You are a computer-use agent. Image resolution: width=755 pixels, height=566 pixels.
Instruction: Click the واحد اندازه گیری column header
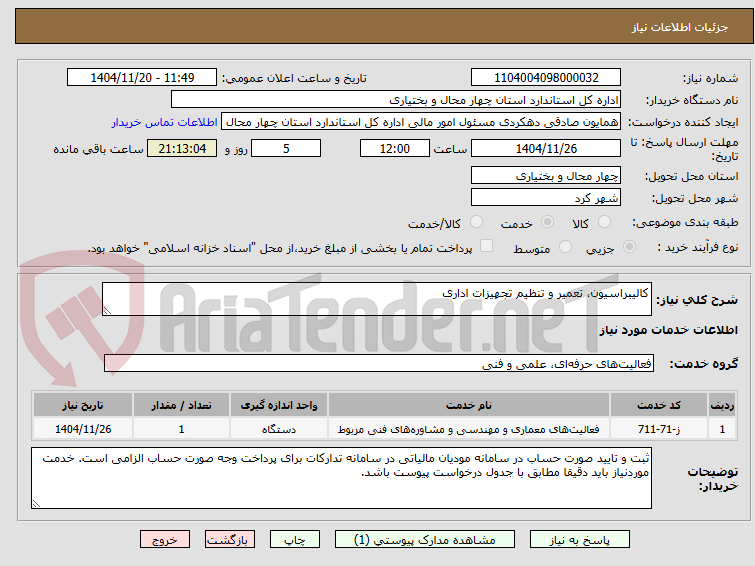(279, 405)
